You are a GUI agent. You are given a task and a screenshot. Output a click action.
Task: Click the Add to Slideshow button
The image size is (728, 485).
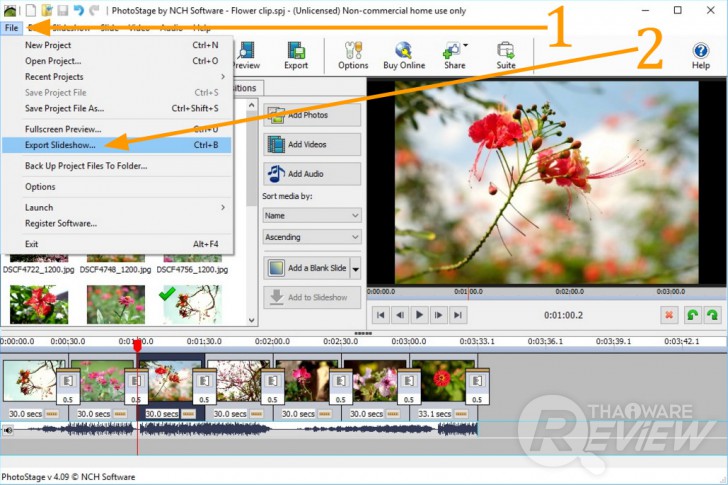point(312,297)
